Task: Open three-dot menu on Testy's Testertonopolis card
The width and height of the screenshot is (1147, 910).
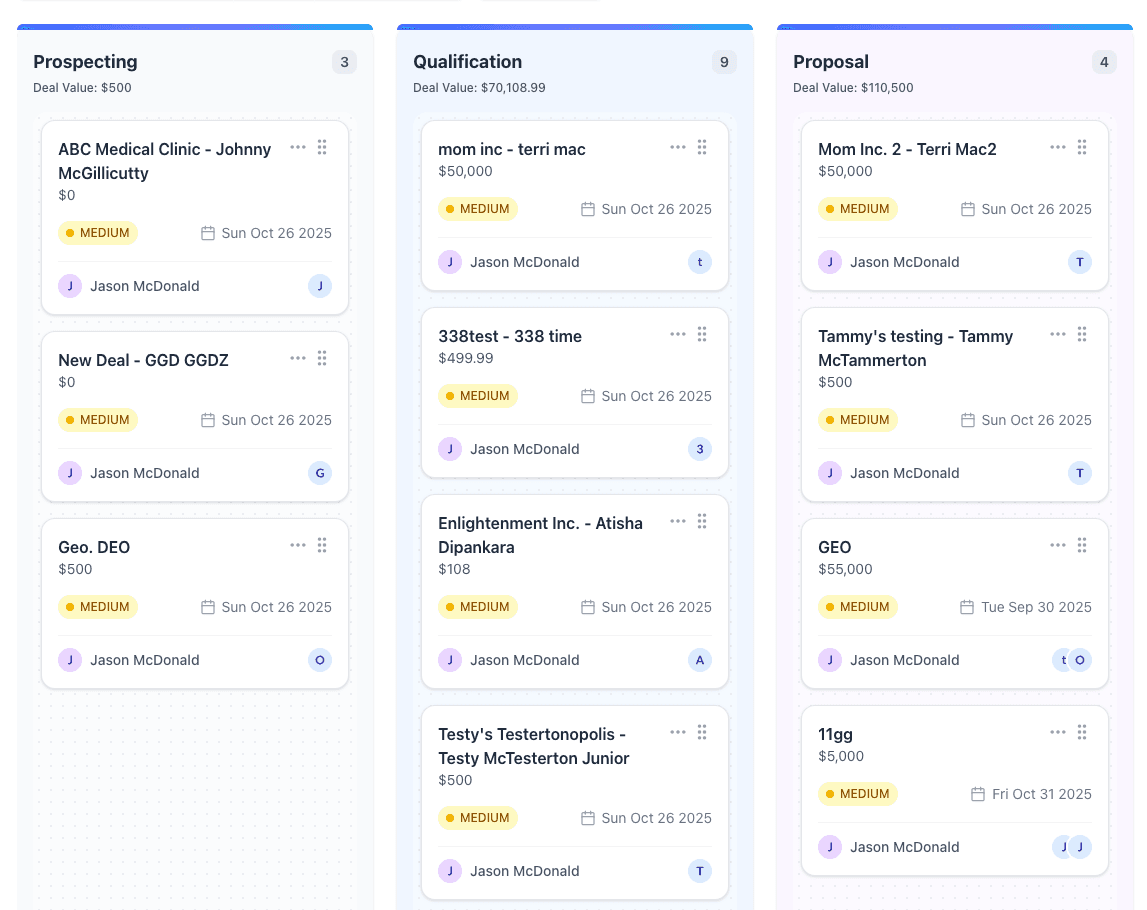Action: tap(678, 732)
